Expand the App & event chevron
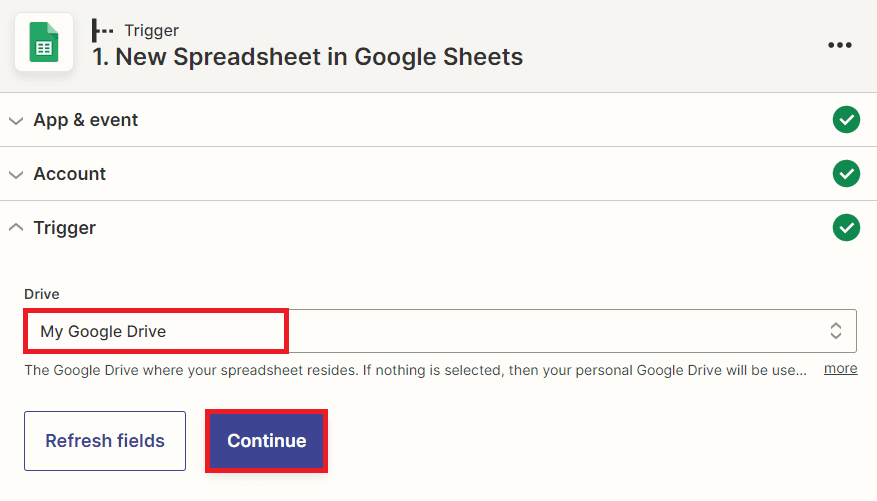 point(15,120)
